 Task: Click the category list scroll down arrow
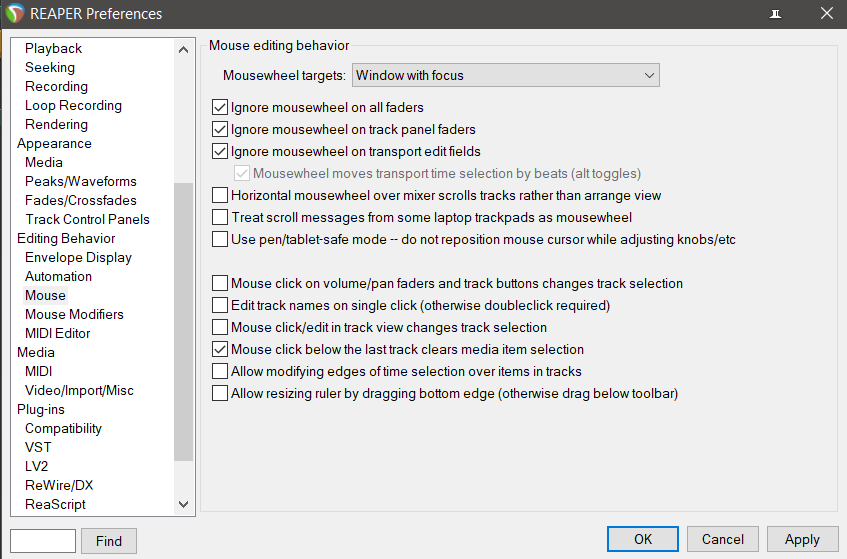184,504
